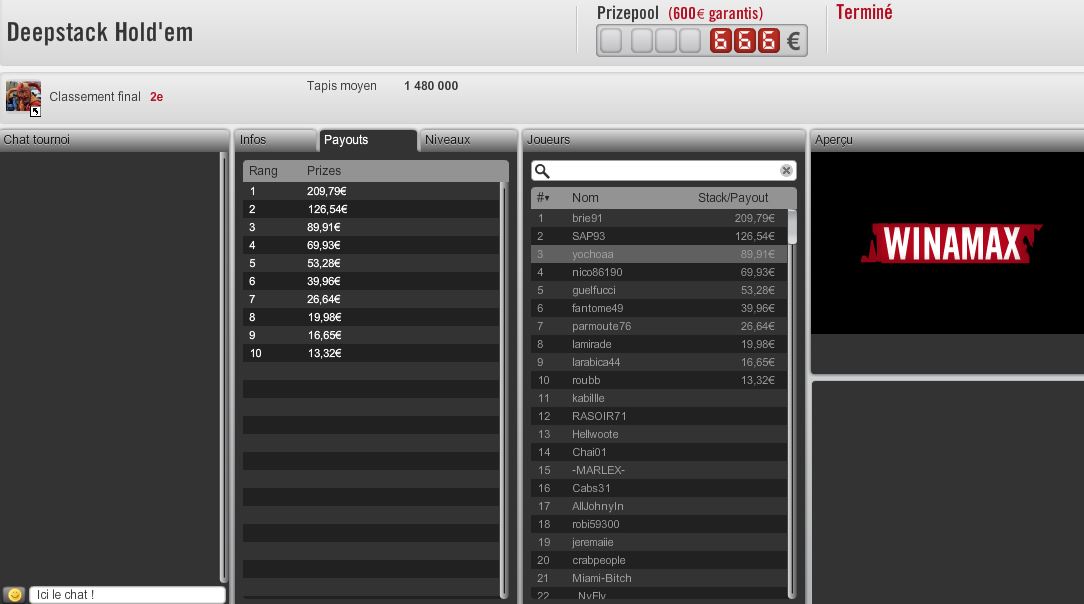Screen dimensions: 1084x604
Task: Click the 19,98€ prize in Payouts table
Action: pyautogui.click(x=324, y=317)
